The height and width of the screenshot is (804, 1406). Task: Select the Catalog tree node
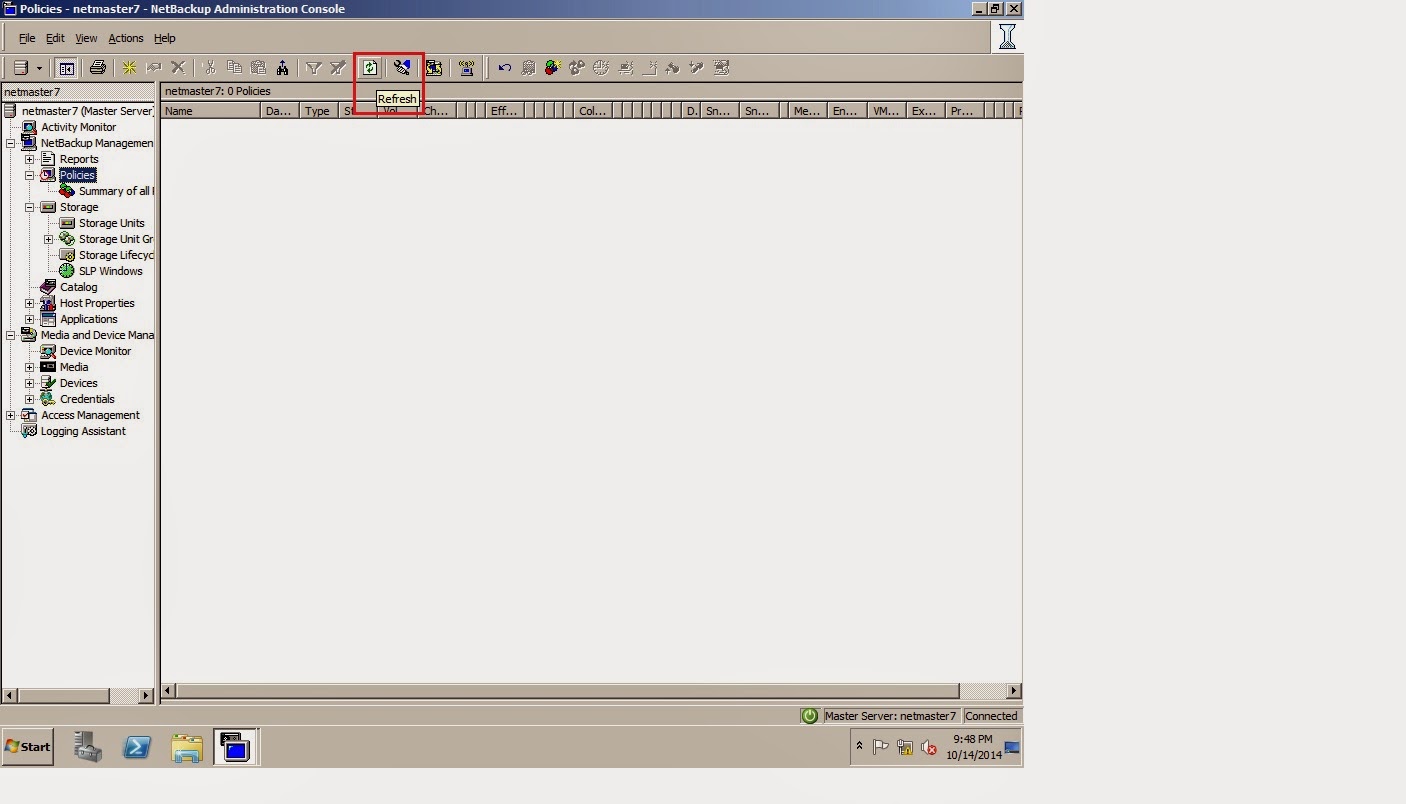point(78,287)
